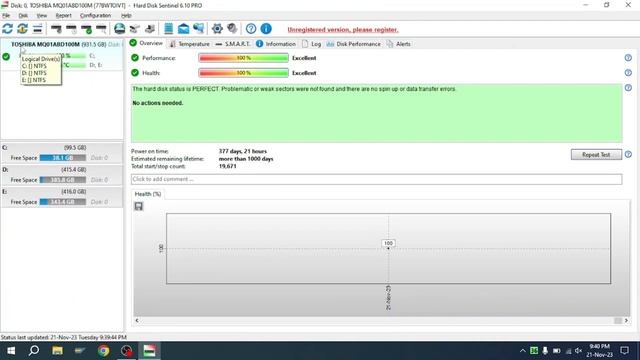640x360 pixels.
Task: Click the round teal disk toolbar icon
Action: click(120, 29)
